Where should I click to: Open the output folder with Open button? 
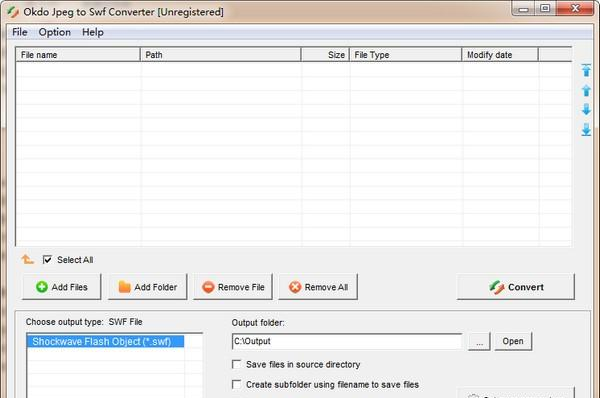pos(513,341)
